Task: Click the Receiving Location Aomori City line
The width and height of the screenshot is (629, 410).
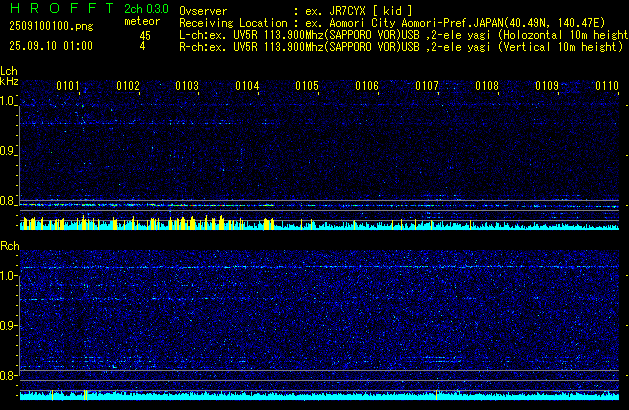Action: click(x=392, y=23)
